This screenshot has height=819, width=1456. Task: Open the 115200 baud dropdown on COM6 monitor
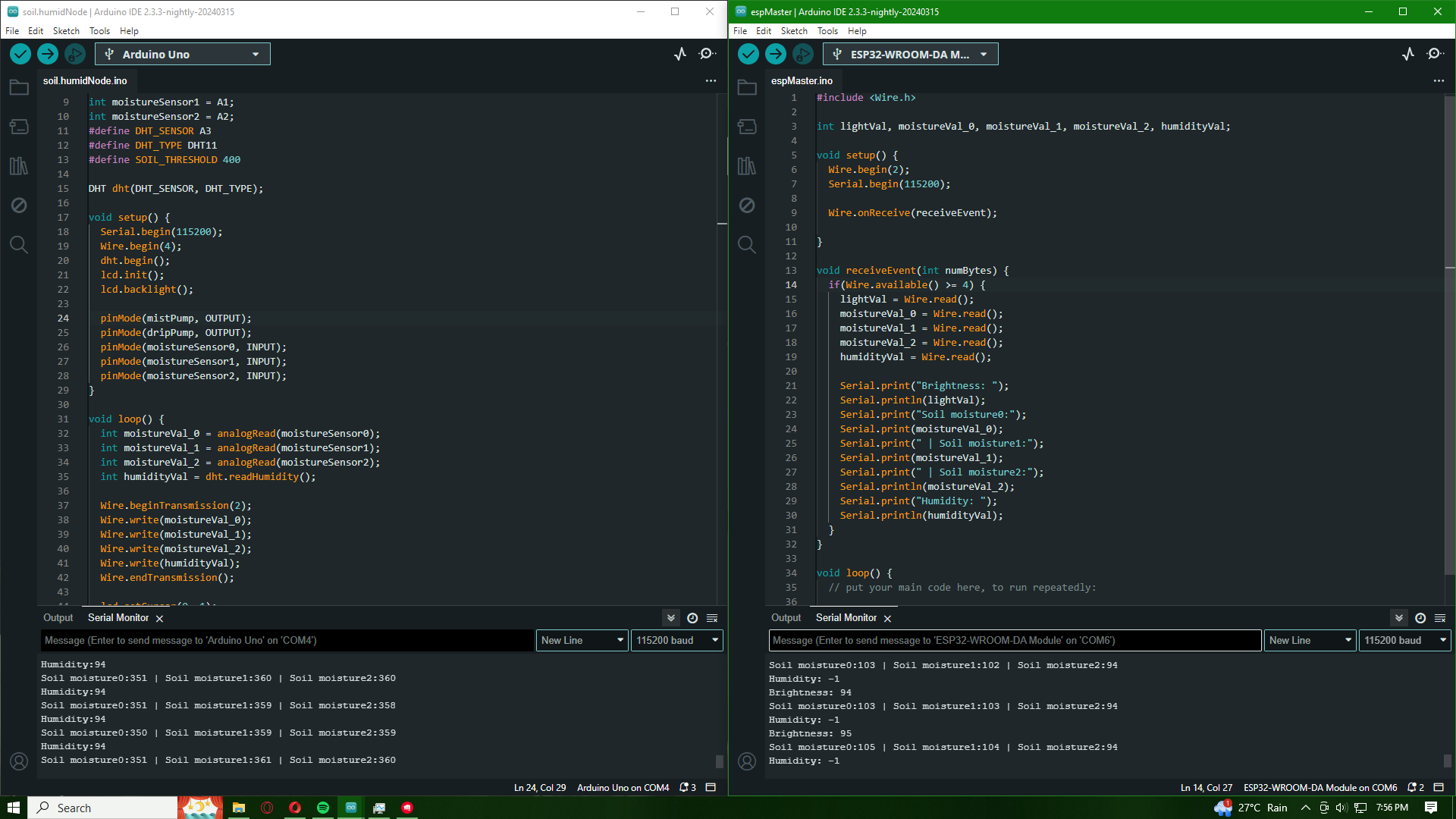pos(1404,640)
